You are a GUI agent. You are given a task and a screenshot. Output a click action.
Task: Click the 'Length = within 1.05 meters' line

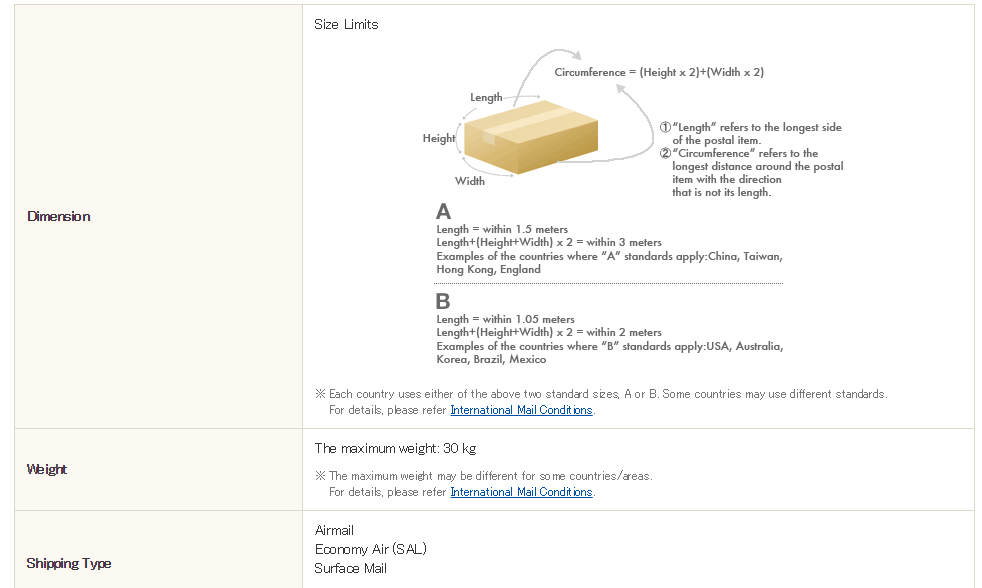point(505,319)
